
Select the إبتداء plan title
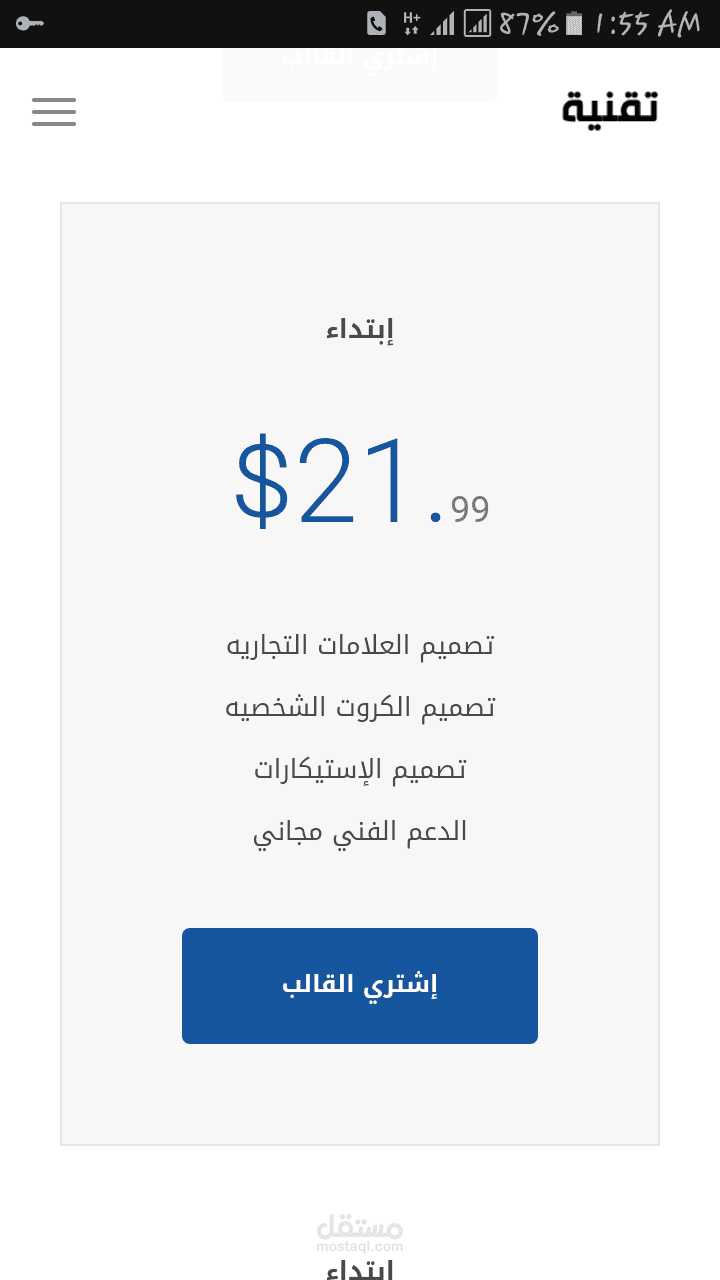coord(360,329)
